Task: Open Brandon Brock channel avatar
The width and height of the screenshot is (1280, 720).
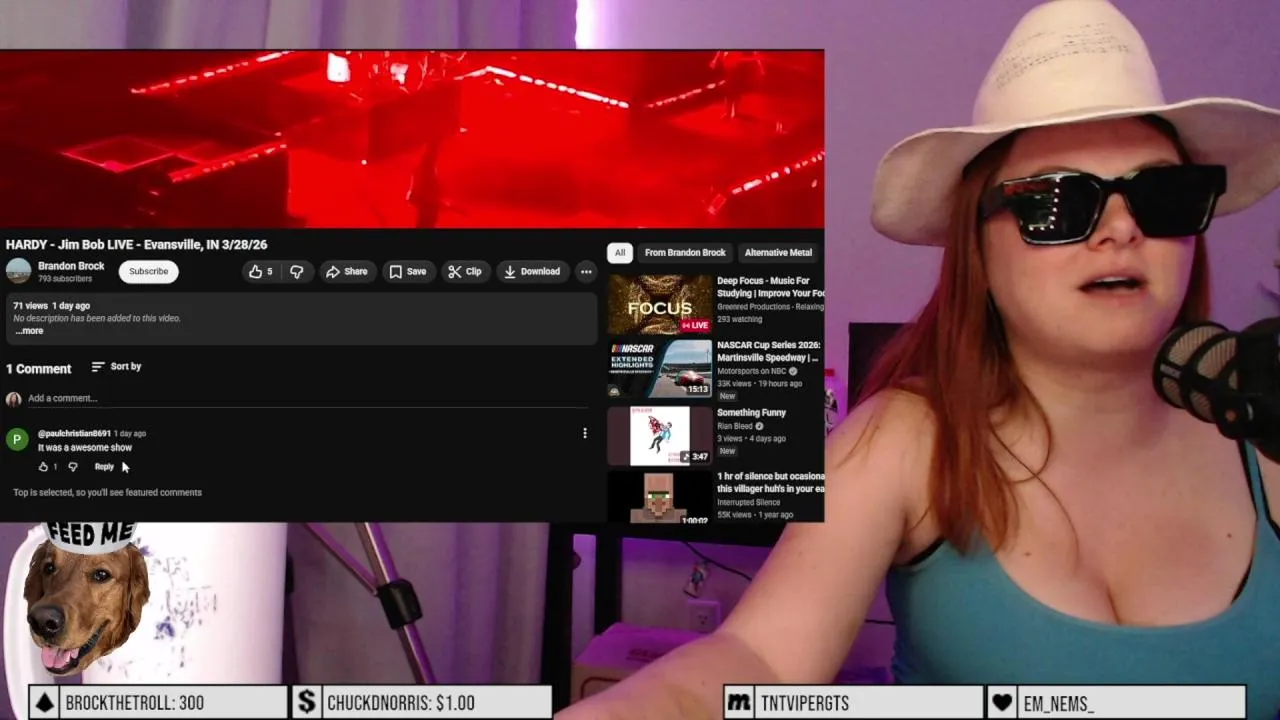Action: [x=18, y=271]
